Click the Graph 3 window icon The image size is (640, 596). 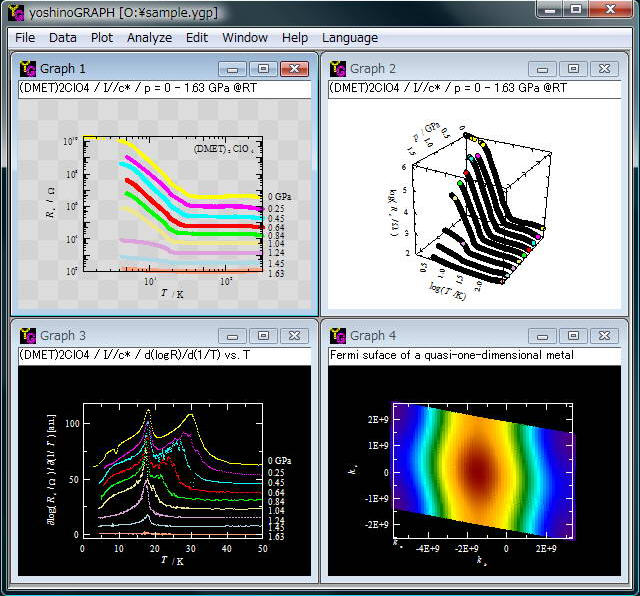(x=27, y=335)
